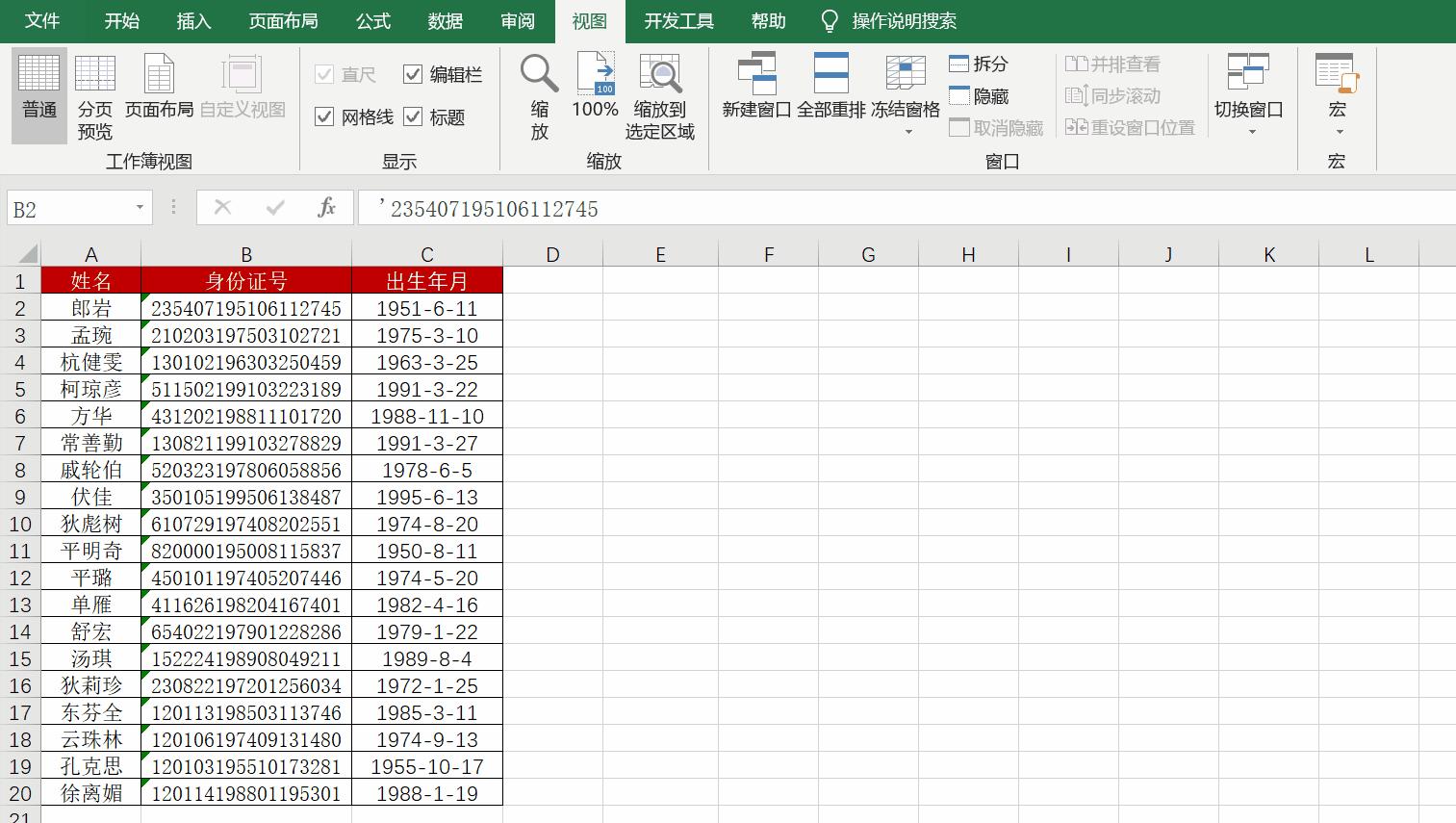Image resolution: width=1456 pixels, height=823 pixels.
Task: Click 全部重排 arrange all windows
Action: [x=830, y=96]
